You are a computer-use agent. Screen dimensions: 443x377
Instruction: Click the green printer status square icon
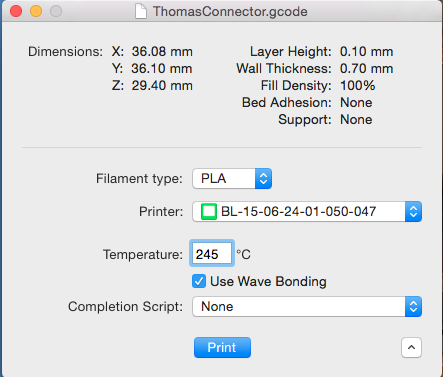(x=209, y=212)
